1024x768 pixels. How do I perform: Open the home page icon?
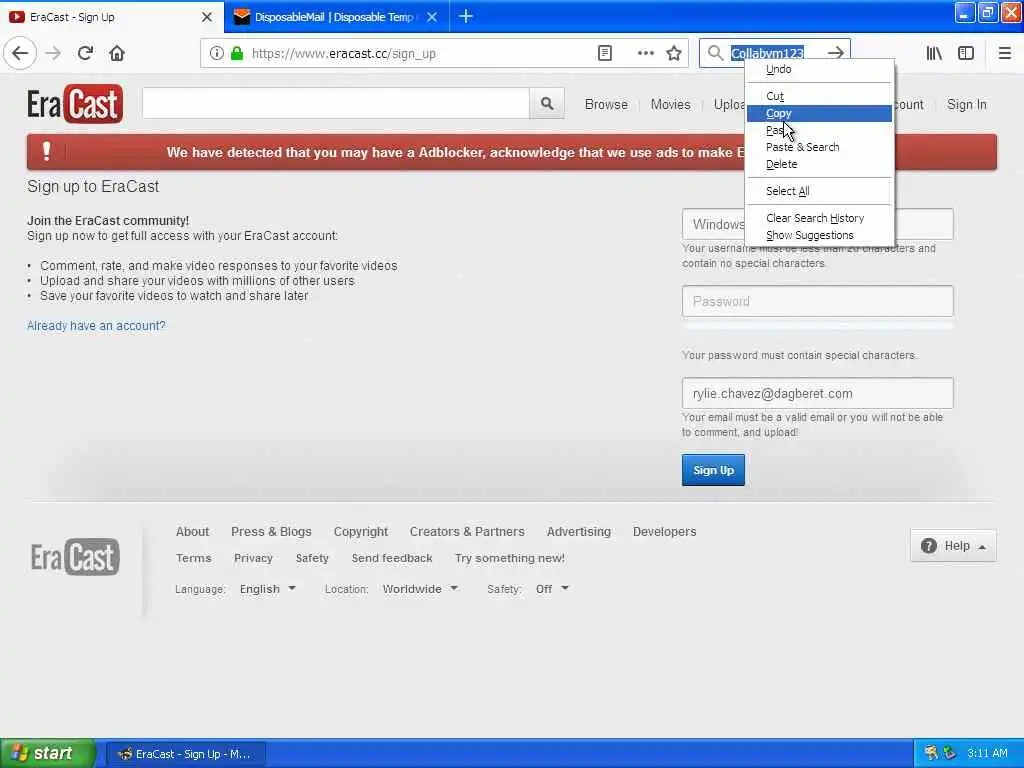click(117, 53)
